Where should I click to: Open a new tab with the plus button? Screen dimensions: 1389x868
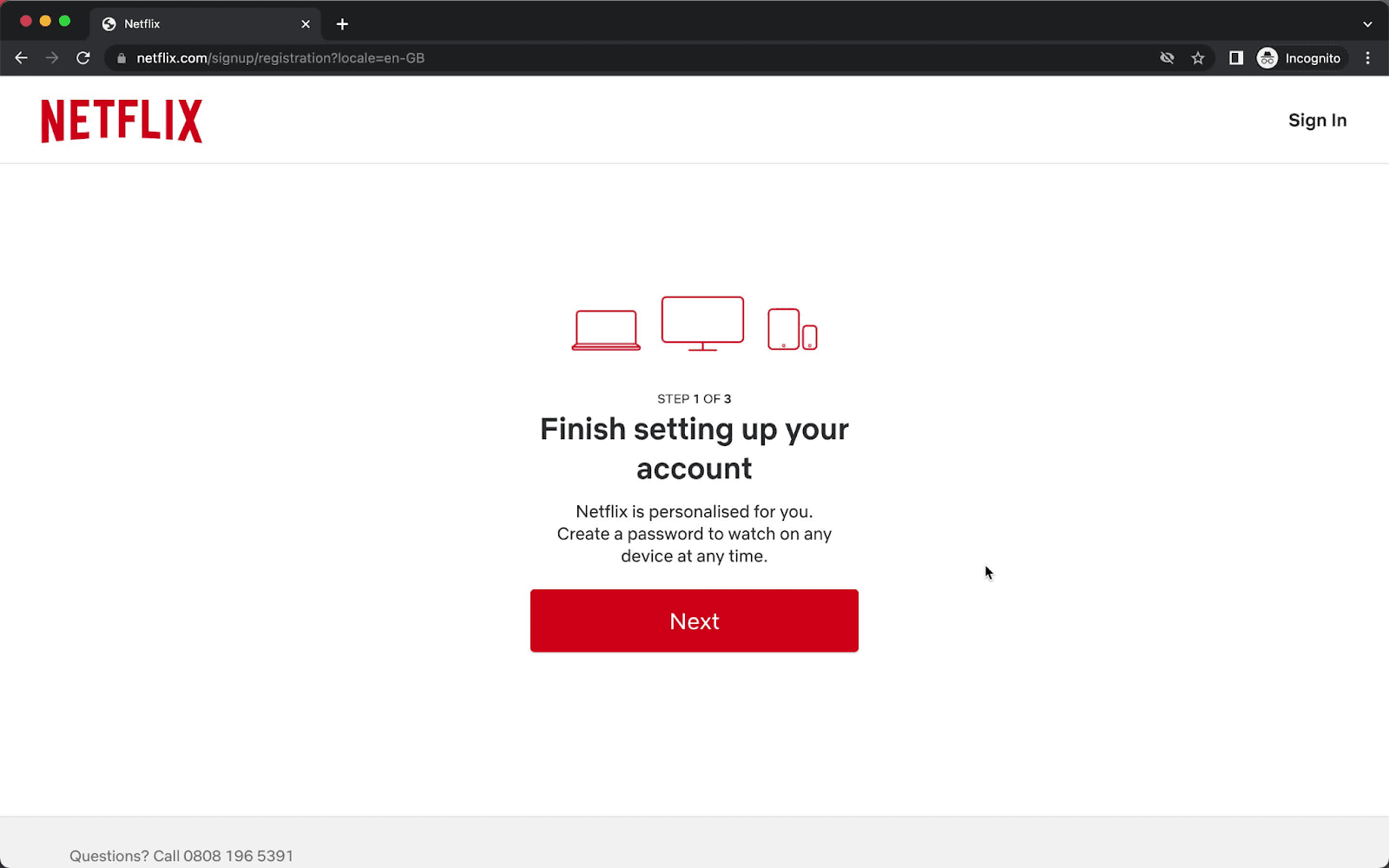342,24
